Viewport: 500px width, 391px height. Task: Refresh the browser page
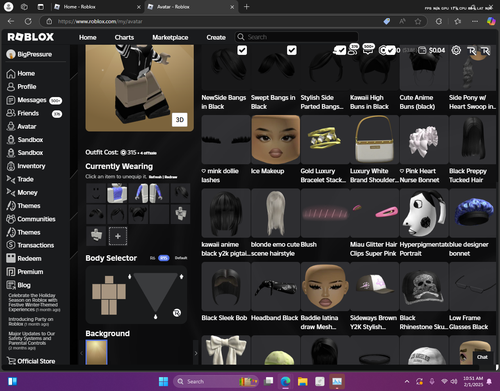pyautogui.click(x=28, y=21)
